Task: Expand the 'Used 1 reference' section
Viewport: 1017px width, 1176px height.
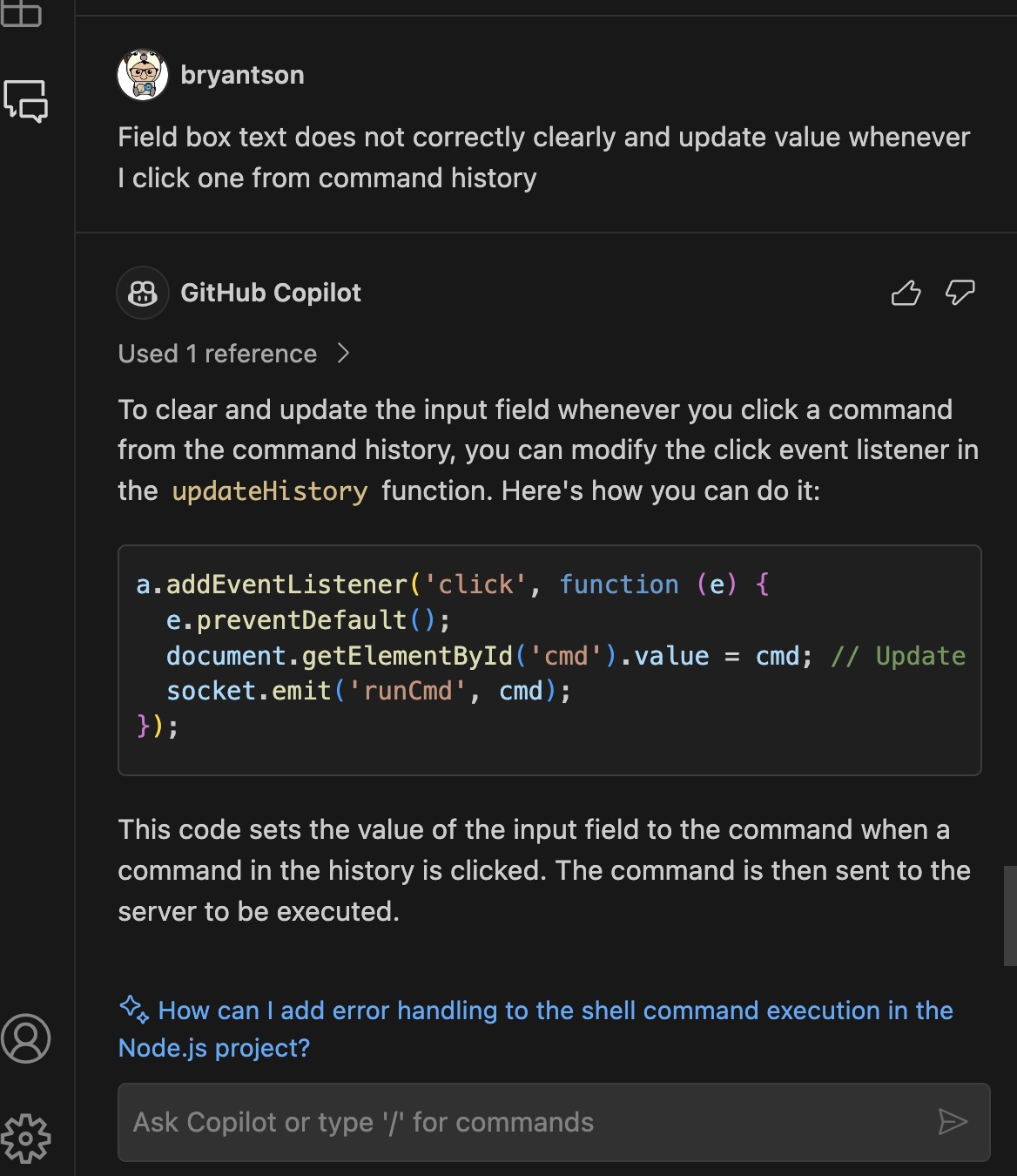Action: 233,354
